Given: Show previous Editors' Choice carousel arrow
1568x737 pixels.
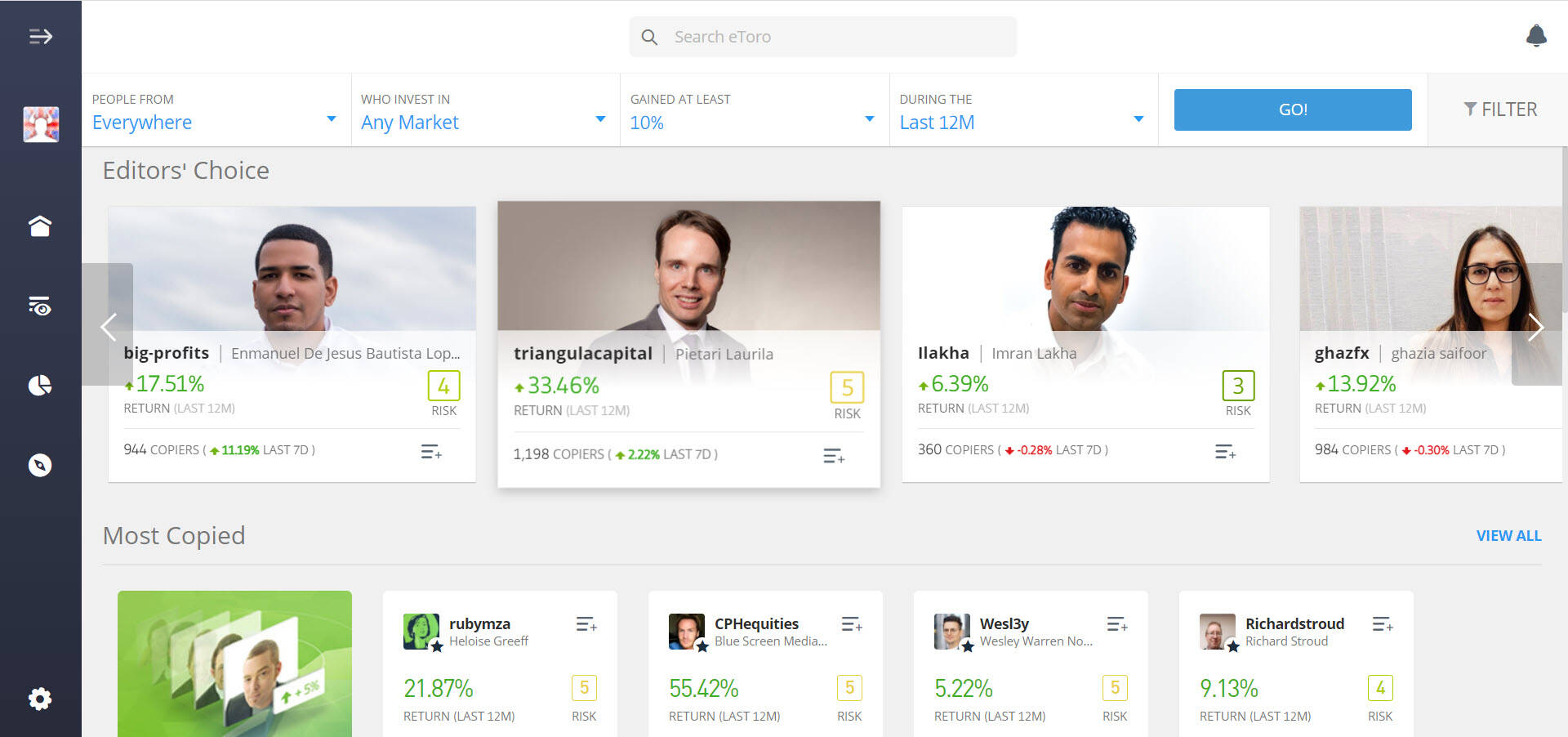Looking at the screenshot, I should pos(108,325).
